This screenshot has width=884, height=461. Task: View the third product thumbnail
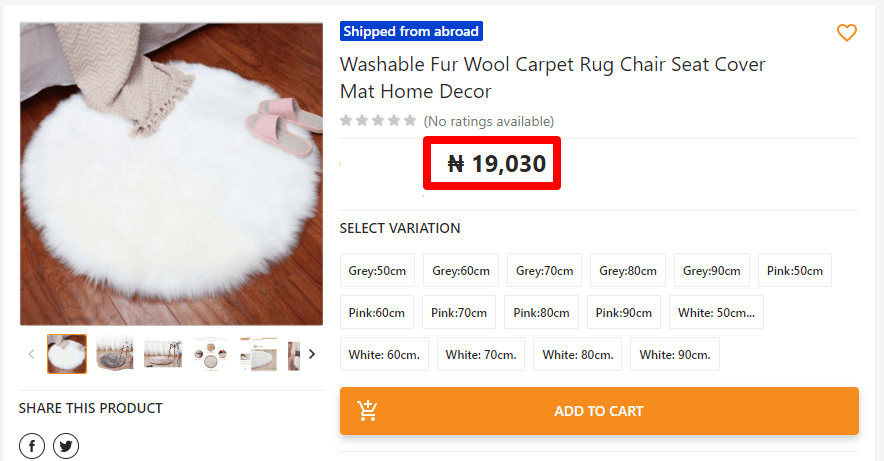(163, 354)
